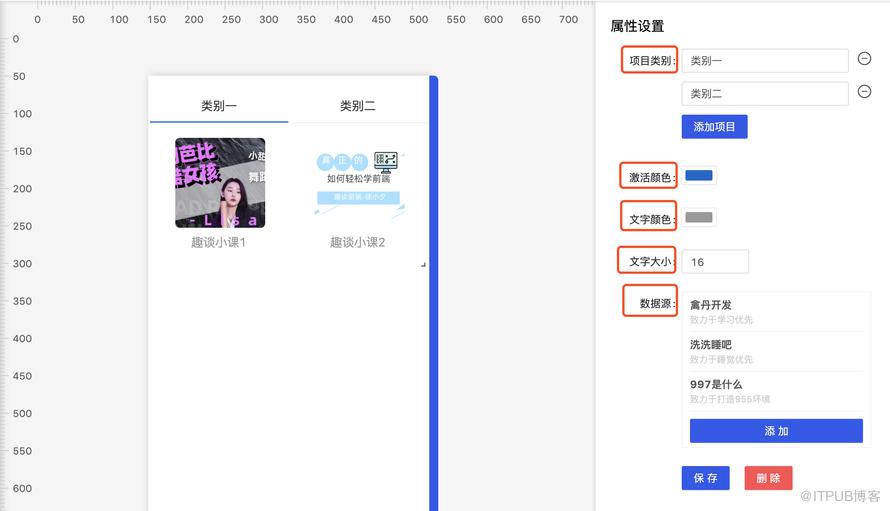Screen dimensions: 890x511
Task: Click the 致力于打造955环境 description
Action: click(x=730, y=399)
